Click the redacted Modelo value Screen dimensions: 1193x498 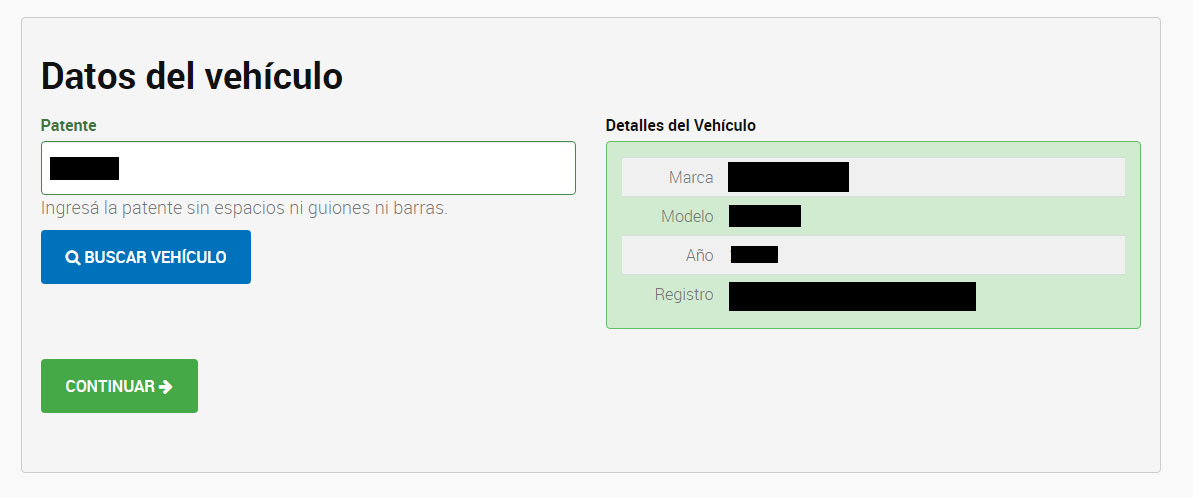click(765, 216)
